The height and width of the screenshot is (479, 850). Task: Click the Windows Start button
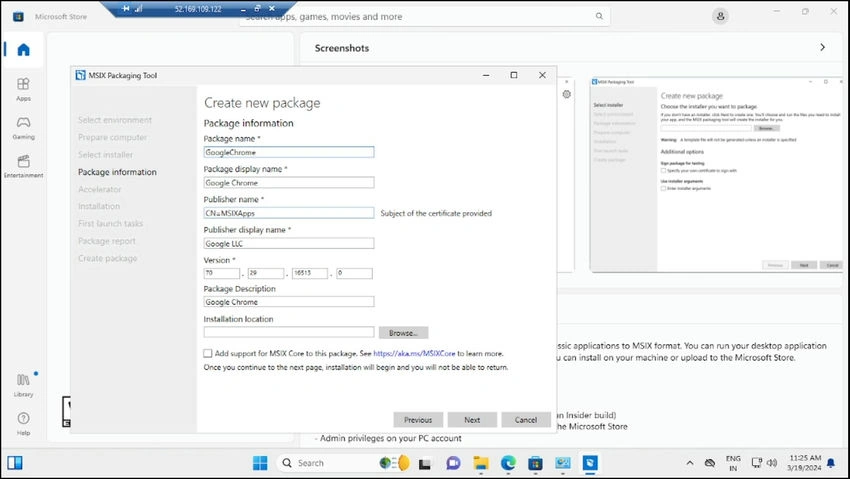tap(260, 463)
